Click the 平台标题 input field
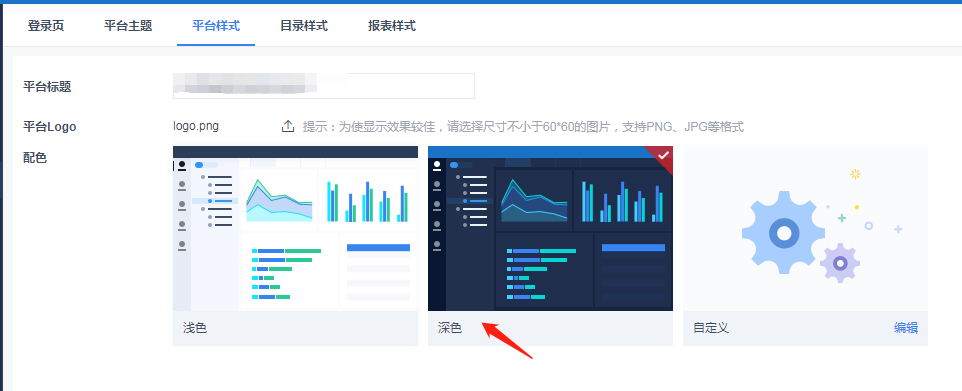 pyautogui.click(x=324, y=86)
